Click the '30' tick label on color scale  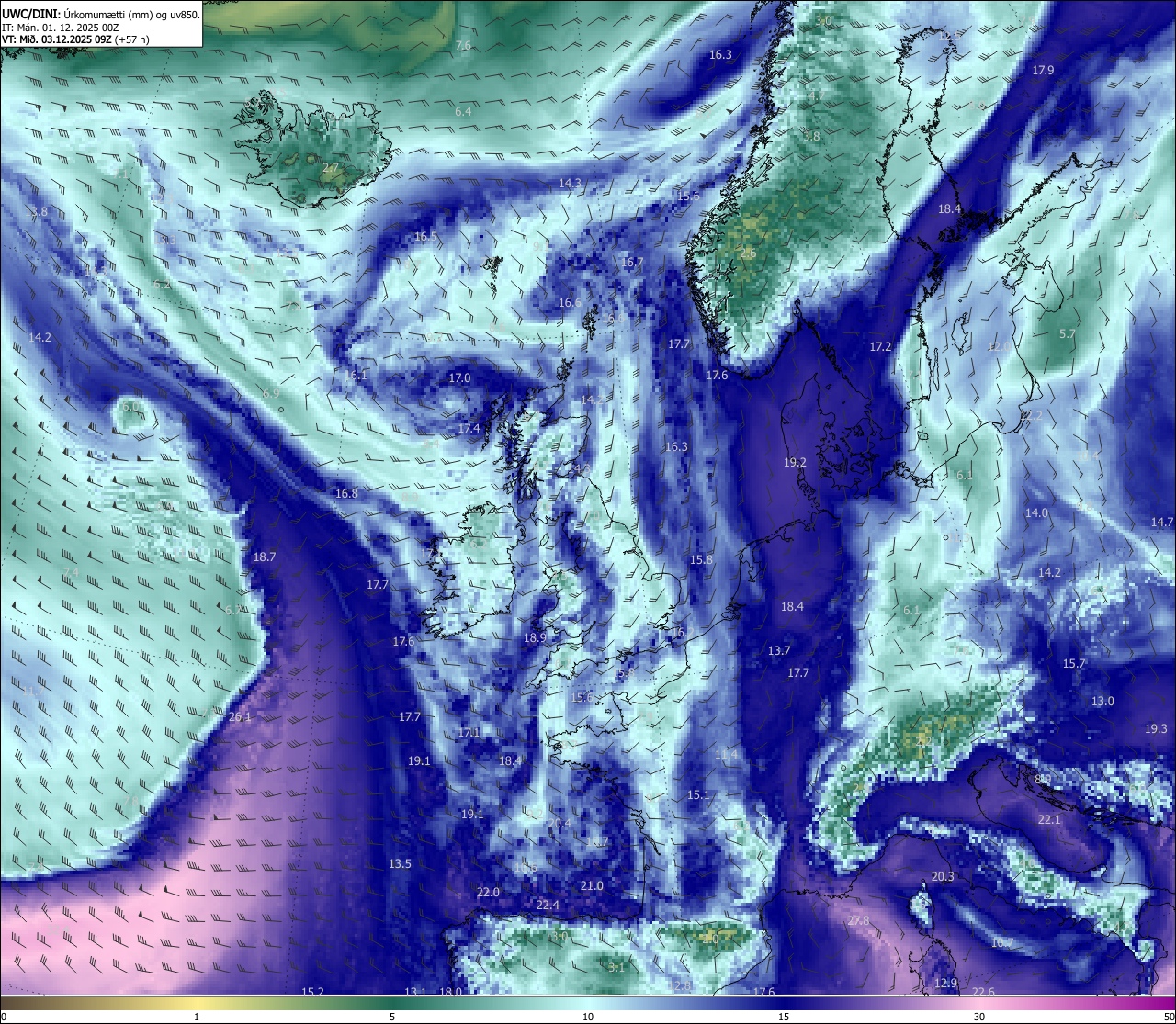point(979,1017)
